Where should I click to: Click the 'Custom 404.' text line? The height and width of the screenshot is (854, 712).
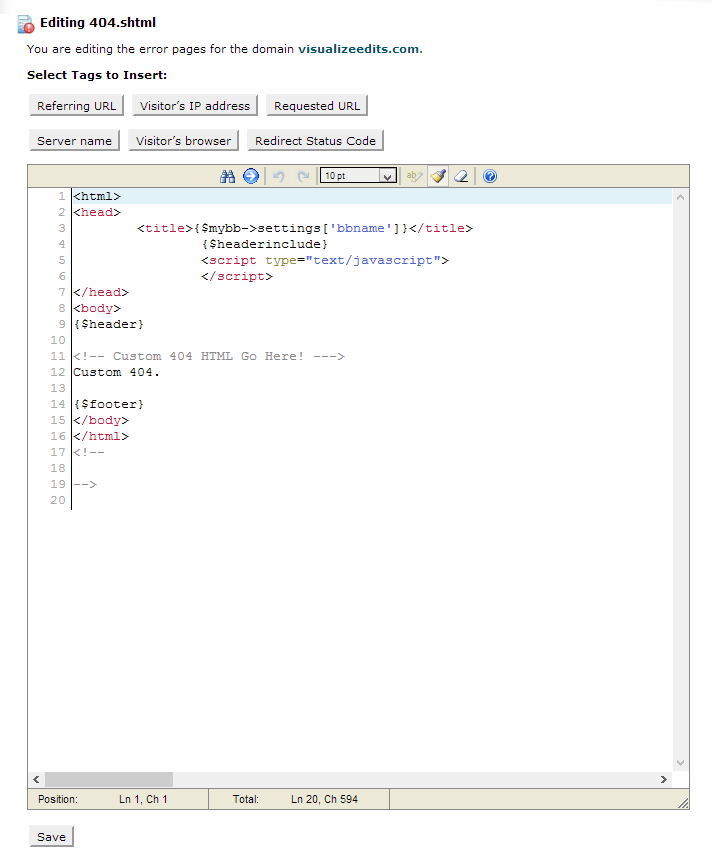pyautogui.click(x=117, y=372)
